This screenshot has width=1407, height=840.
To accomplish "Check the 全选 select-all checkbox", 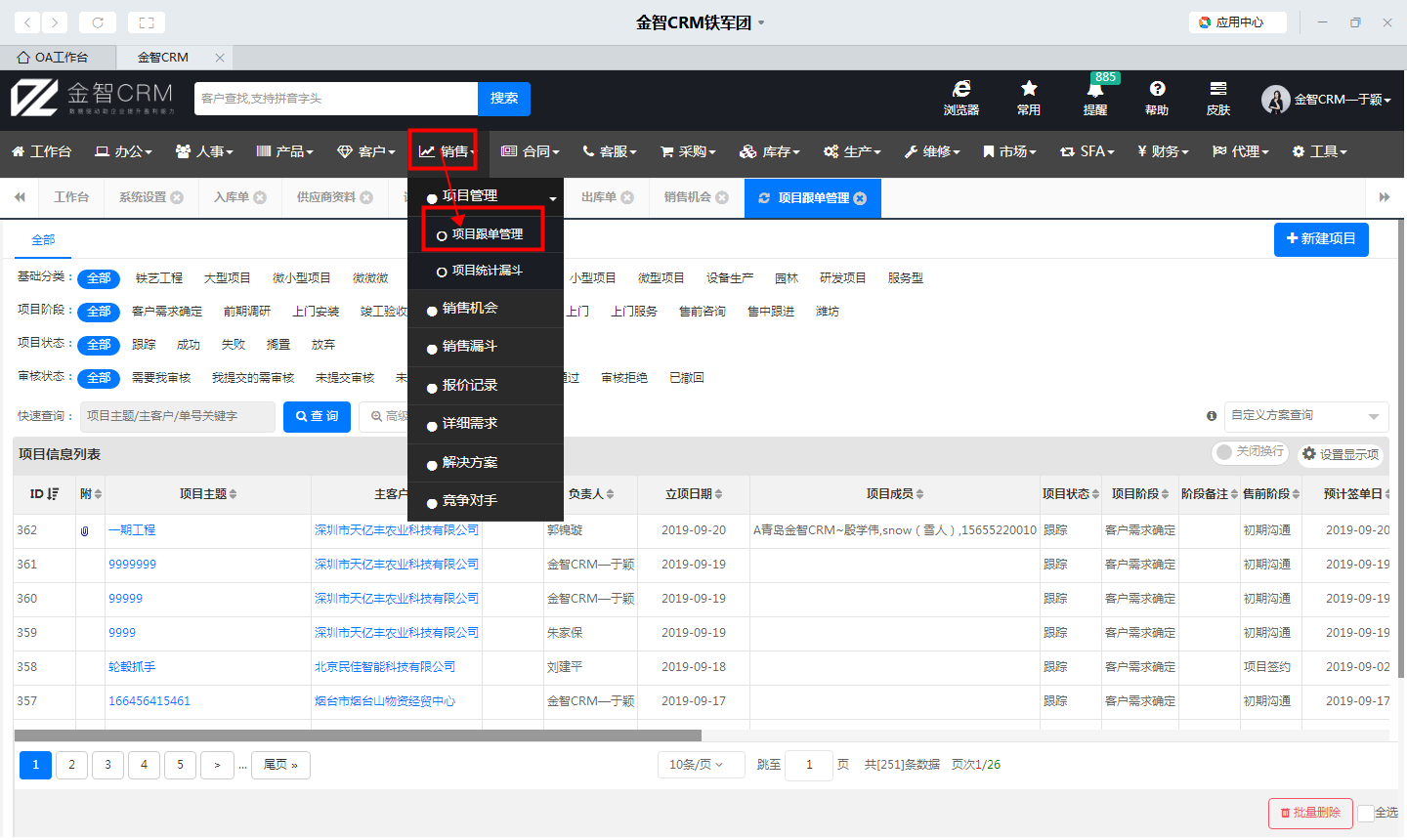I will (1366, 814).
